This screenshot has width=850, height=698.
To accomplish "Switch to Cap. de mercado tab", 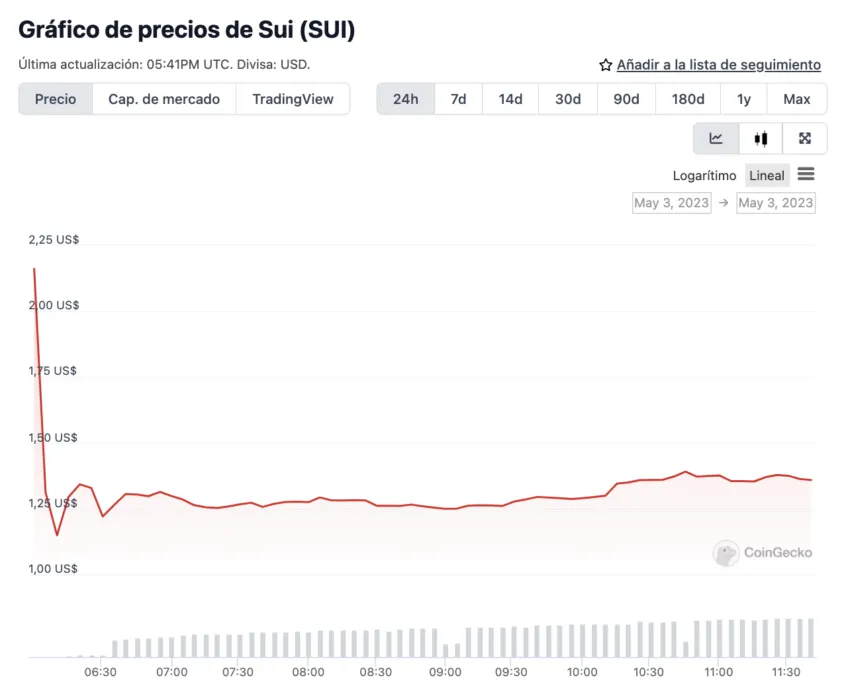I will pyautogui.click(x=164, y=99).
